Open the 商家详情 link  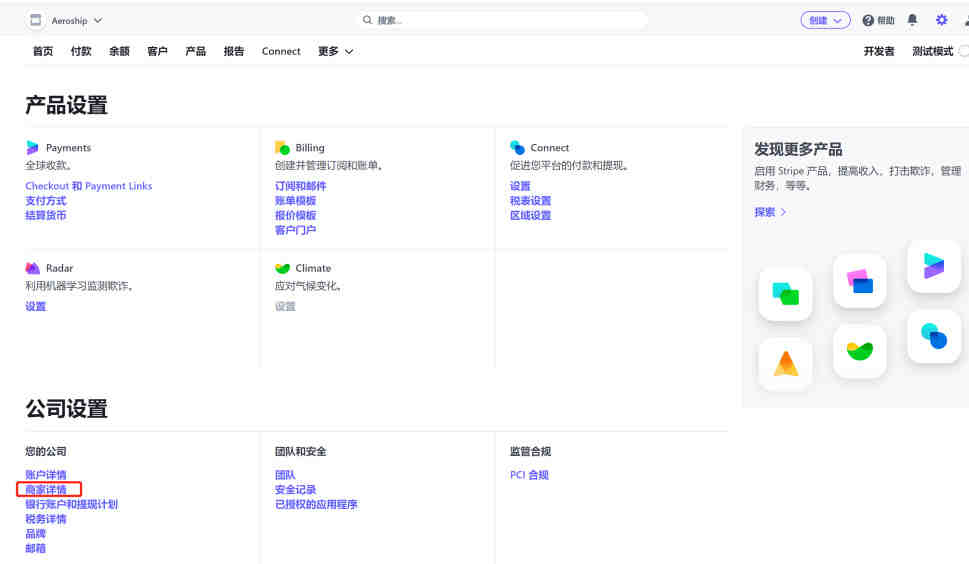click(x=46, y=490)
